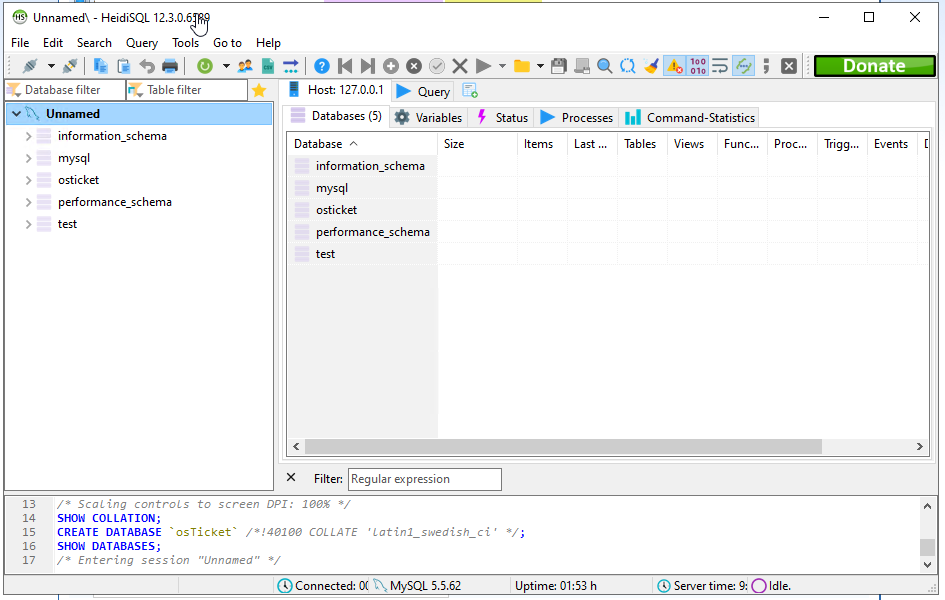945x600 pixels.
Task: Open the session manager plug icon
Action: pyautogui.click(x=30, y=66)
